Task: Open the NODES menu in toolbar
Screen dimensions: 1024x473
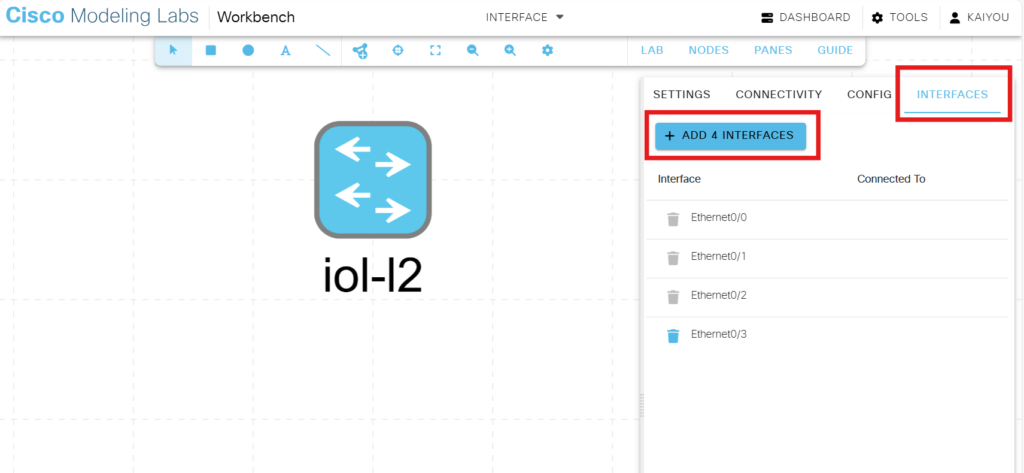Action: (709, 50)
